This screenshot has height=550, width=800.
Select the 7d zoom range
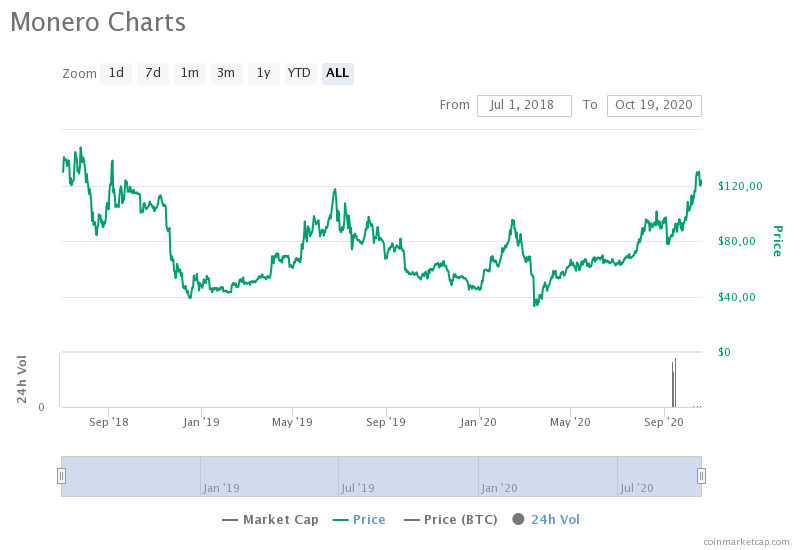(x=152, y=73)
